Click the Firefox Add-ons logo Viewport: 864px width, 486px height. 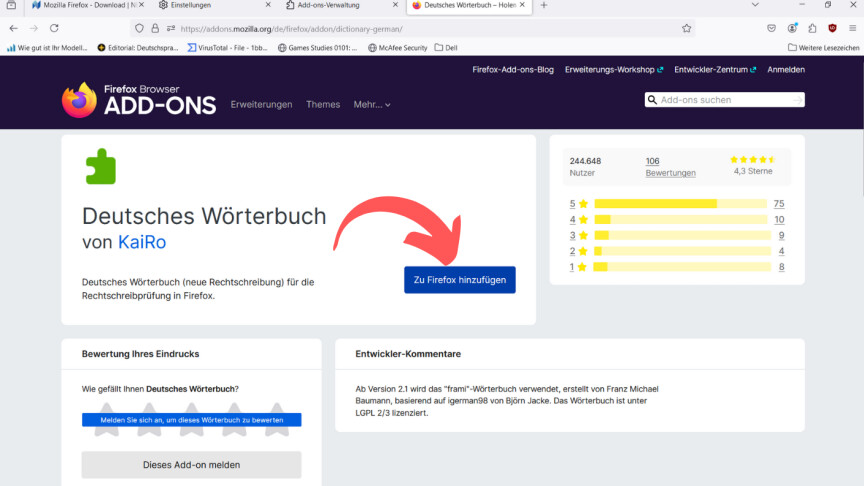pyautogui.click(x=139, y=100)
